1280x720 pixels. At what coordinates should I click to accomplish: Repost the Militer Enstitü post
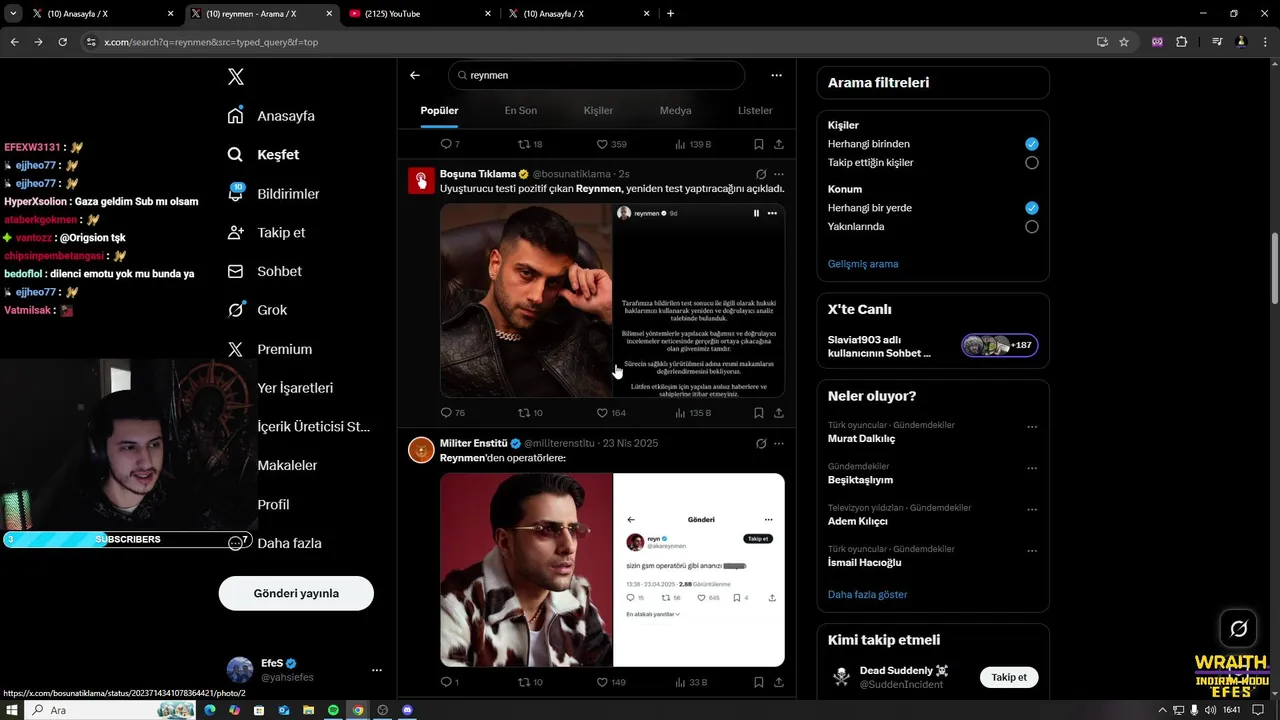[x=530, y=682]
